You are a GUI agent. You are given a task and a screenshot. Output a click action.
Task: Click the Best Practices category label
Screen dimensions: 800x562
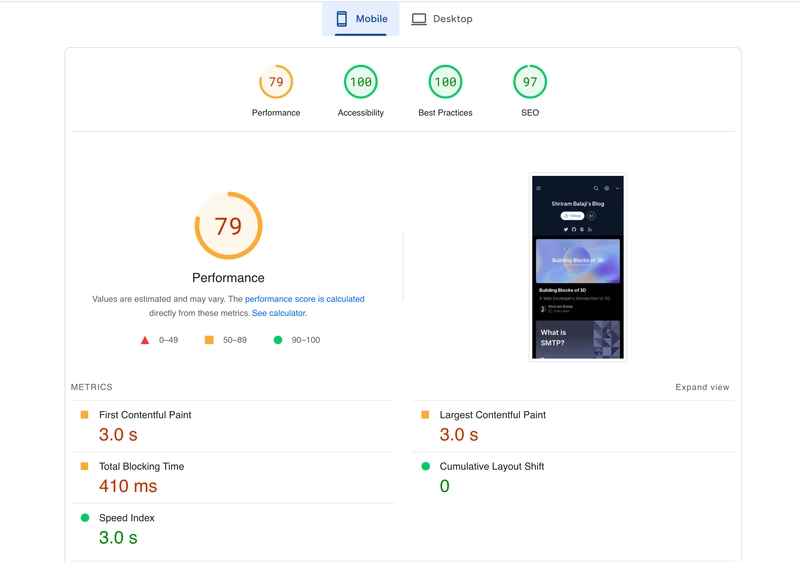tap(445, 113)
